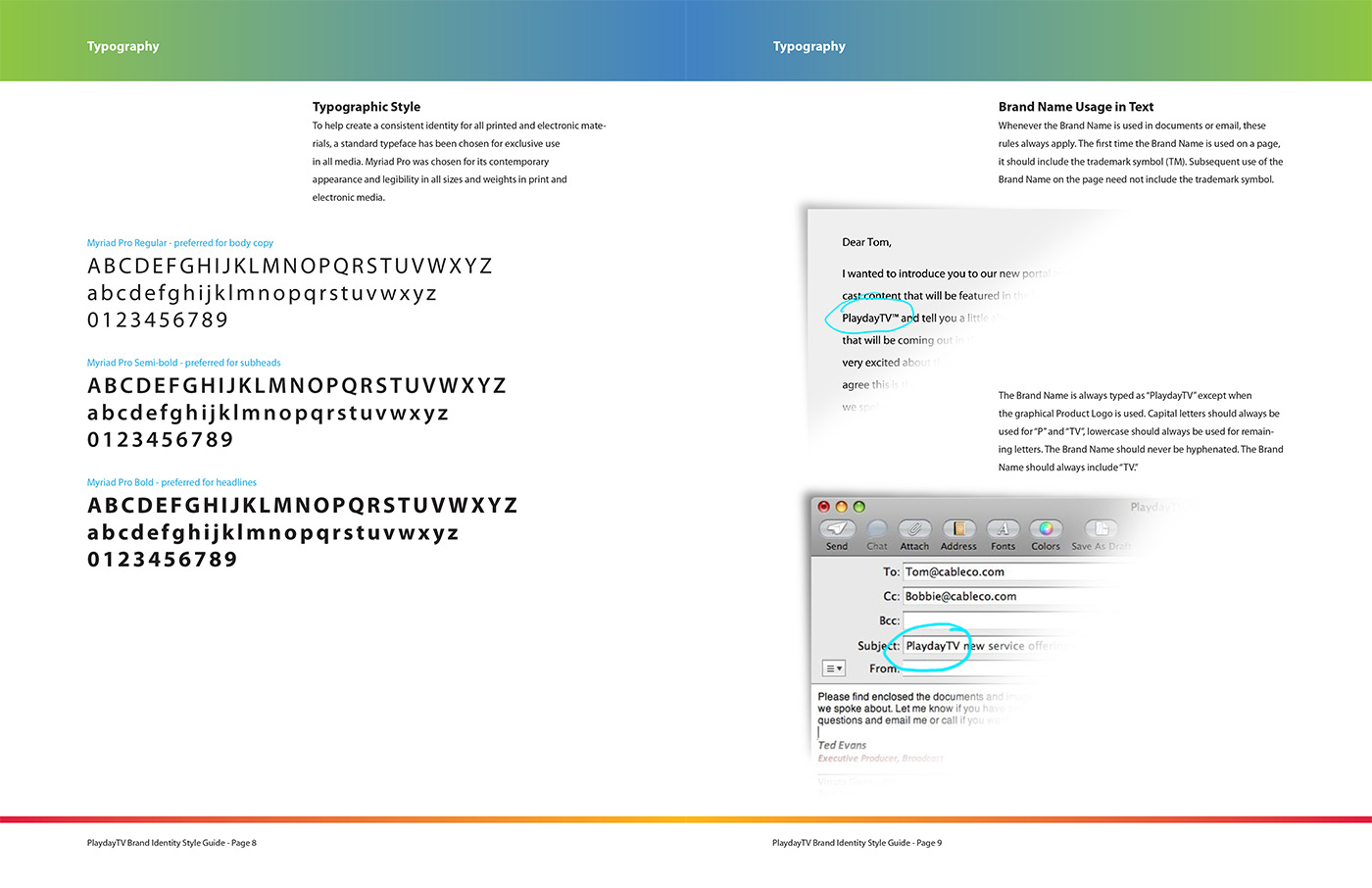This screenshot has width=1372, height=888.
Task: Zoom the mail window with green button
Action: pos(858,507)
